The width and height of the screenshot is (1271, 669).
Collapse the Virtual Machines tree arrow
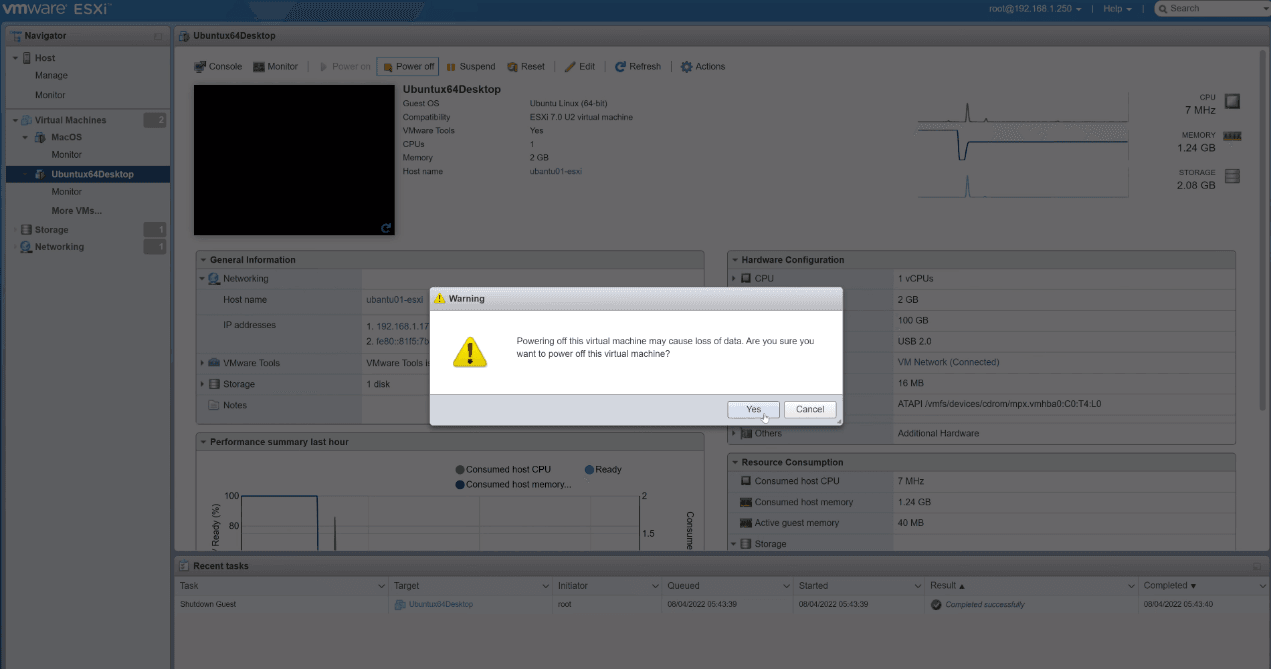[x=15, y=120]
